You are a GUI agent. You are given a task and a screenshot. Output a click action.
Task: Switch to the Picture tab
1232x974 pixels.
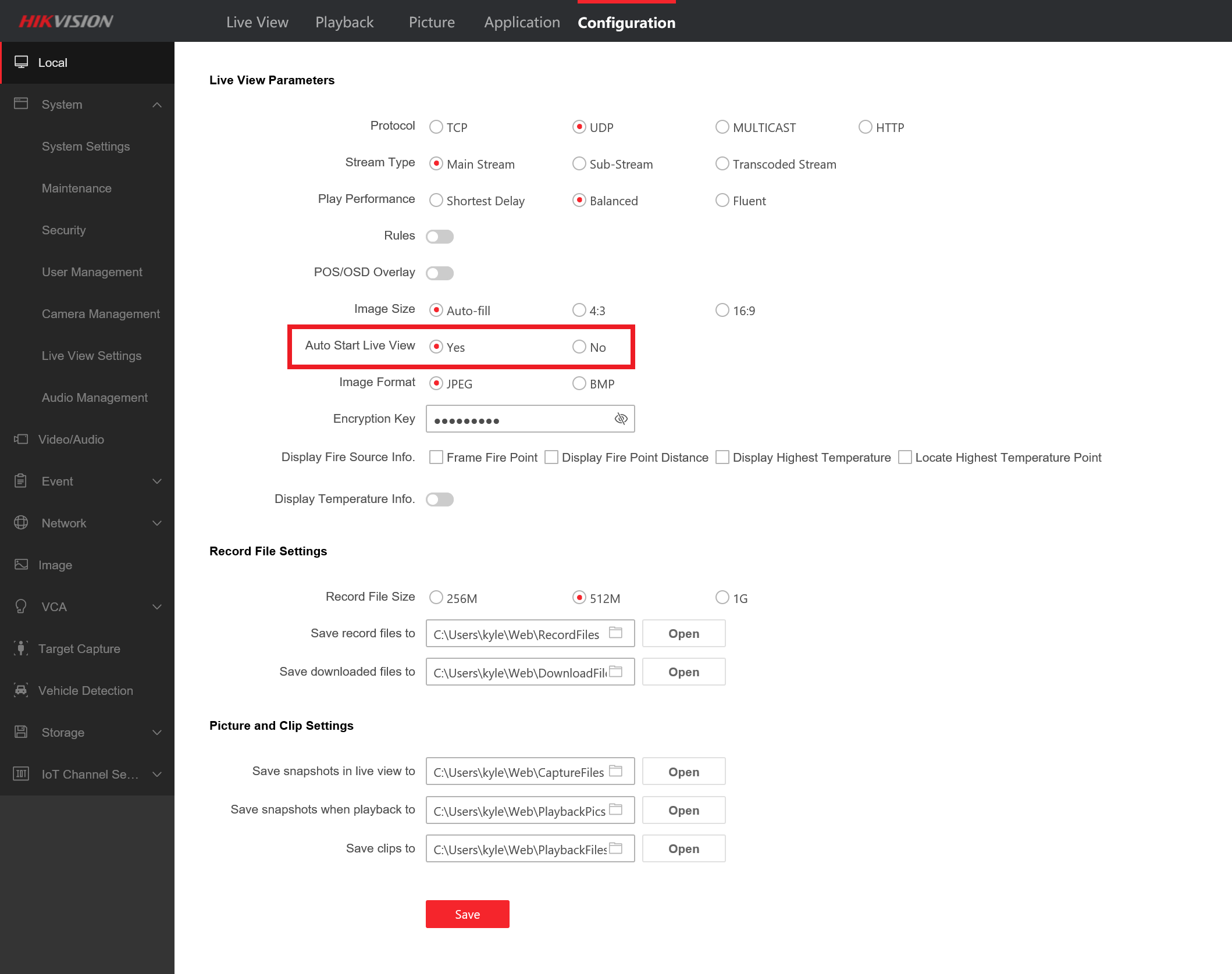point(430,22)
